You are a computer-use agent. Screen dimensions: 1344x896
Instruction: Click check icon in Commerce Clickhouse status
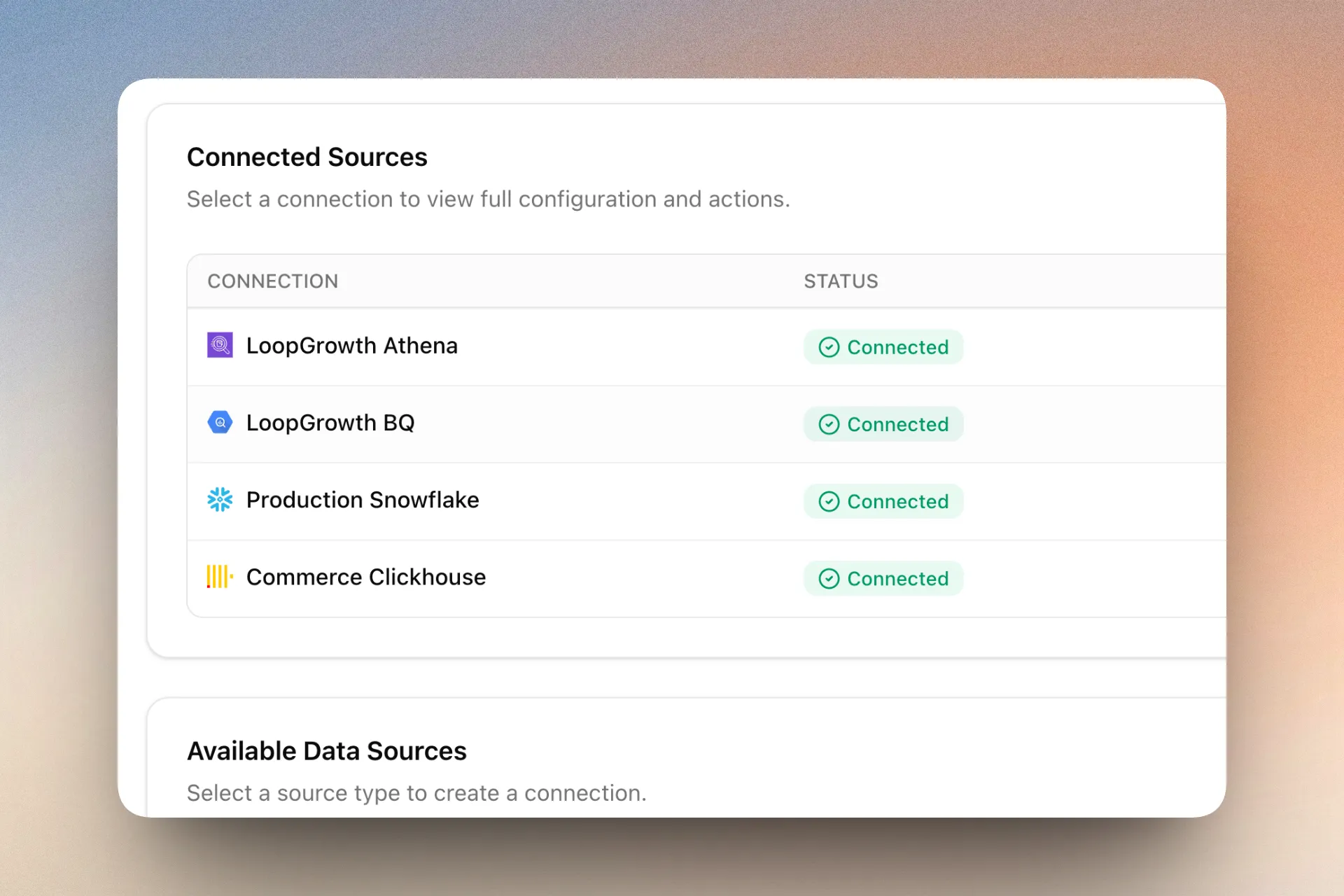(x=829, y=579)
